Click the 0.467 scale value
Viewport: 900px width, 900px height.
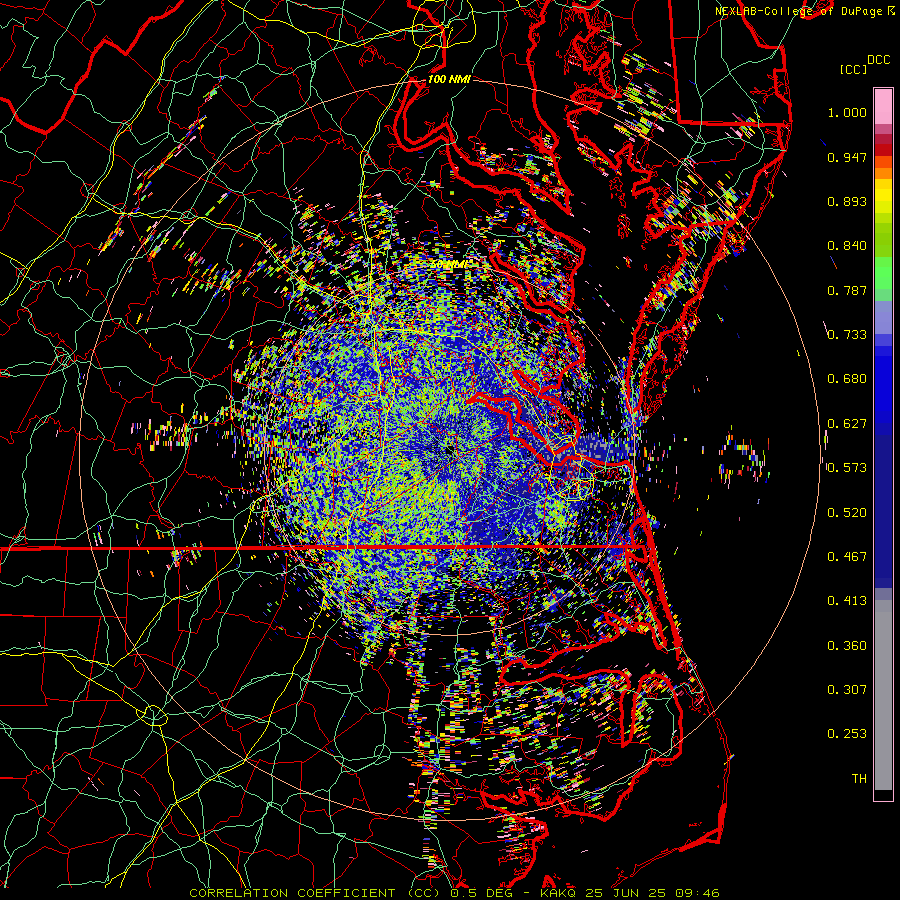click(x=847, y=557)
